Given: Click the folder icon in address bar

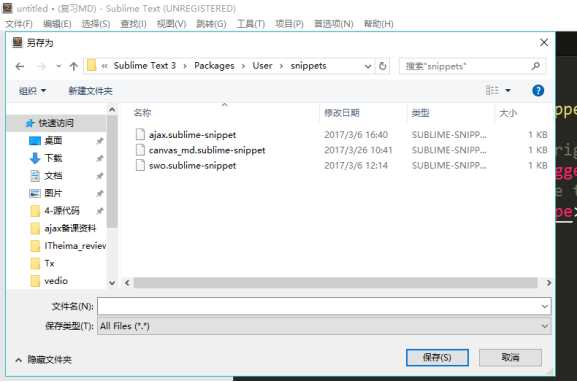Looking at the screenshot, I should [x=92, y=66].
